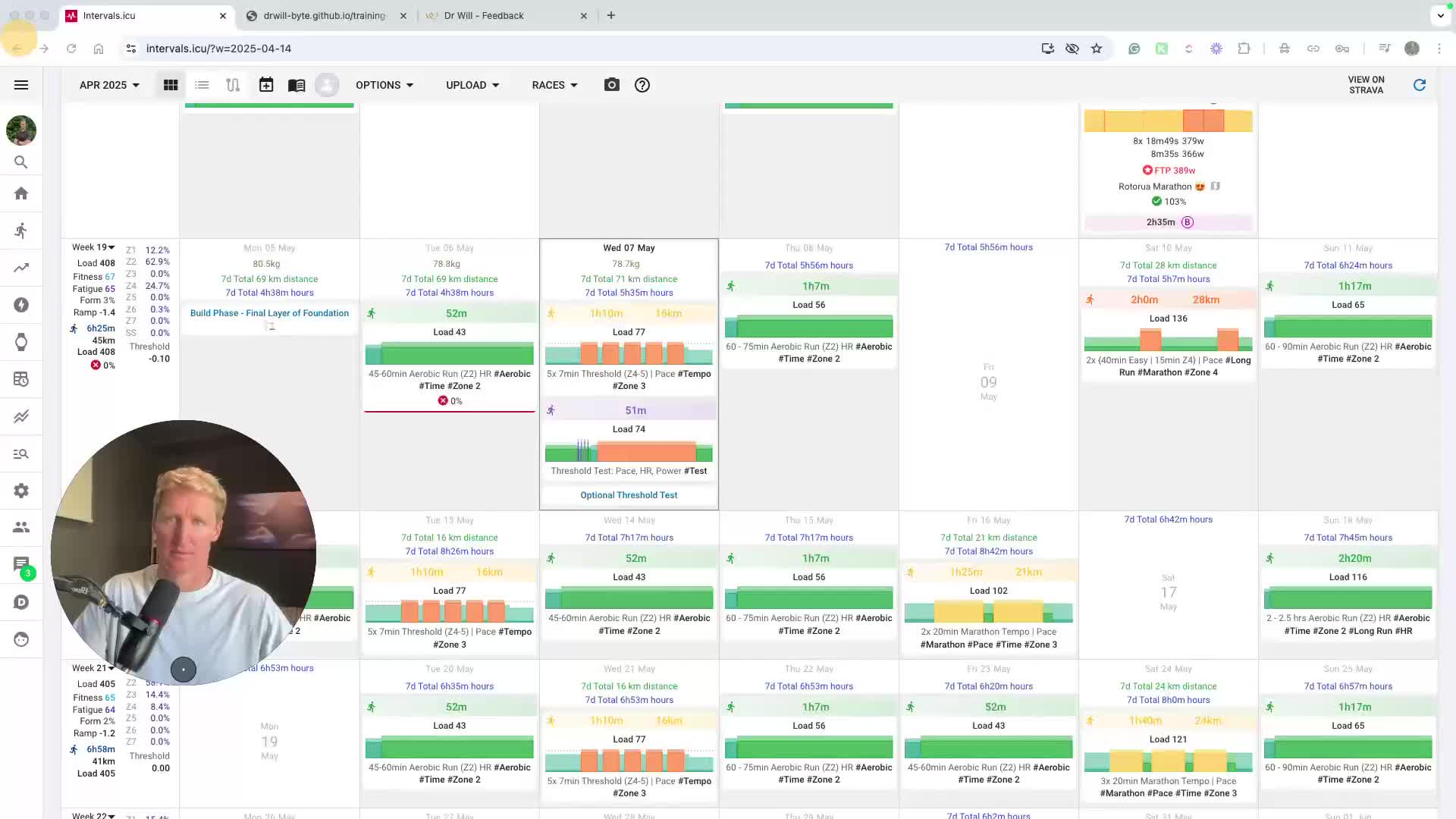The image size is (1456, 819).
Task: Expand the Week 19 dropdown arrow
Action: pyautogui.click(x=111, y=248)
